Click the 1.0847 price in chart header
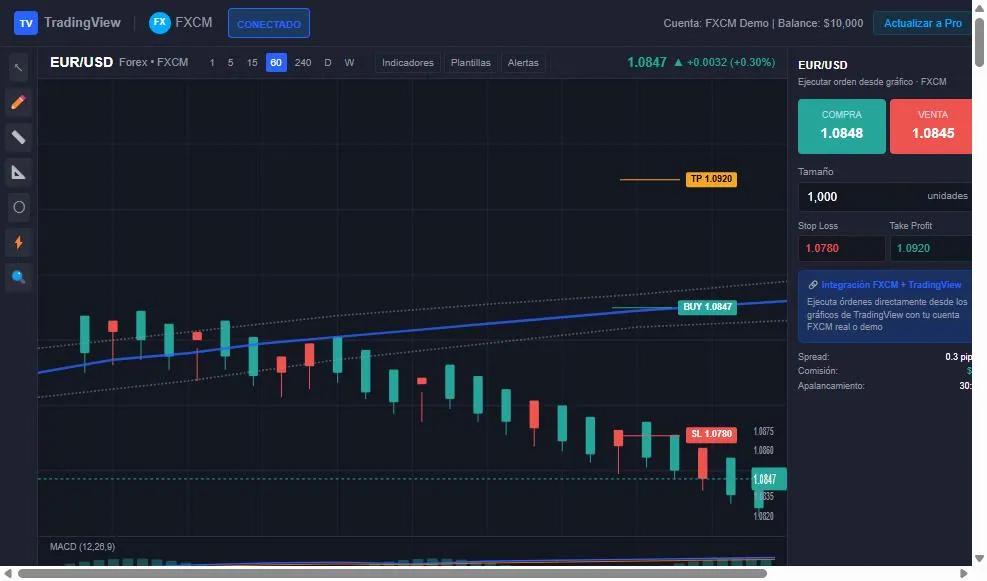This screenshot has height=581, width=987. 646,62
